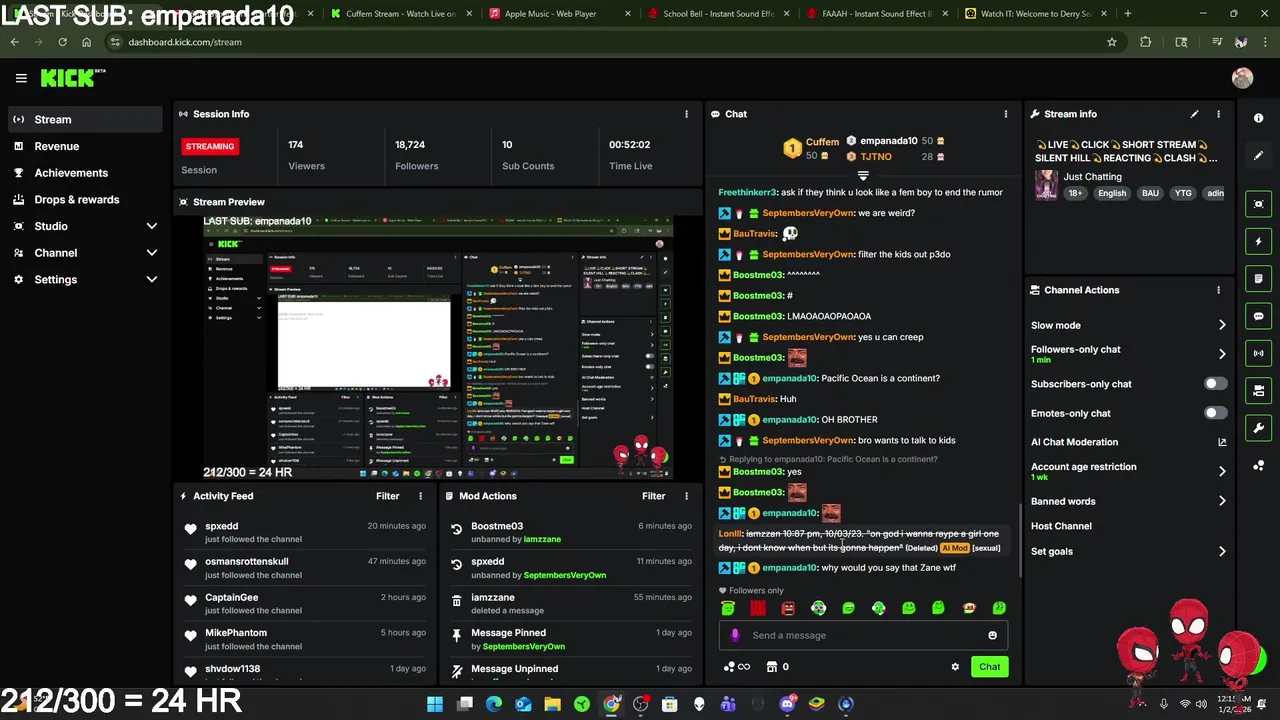The height and width of the screenshot is (720, 1280).
Task: Open Revenue in the sidebar
Action: 84,146
